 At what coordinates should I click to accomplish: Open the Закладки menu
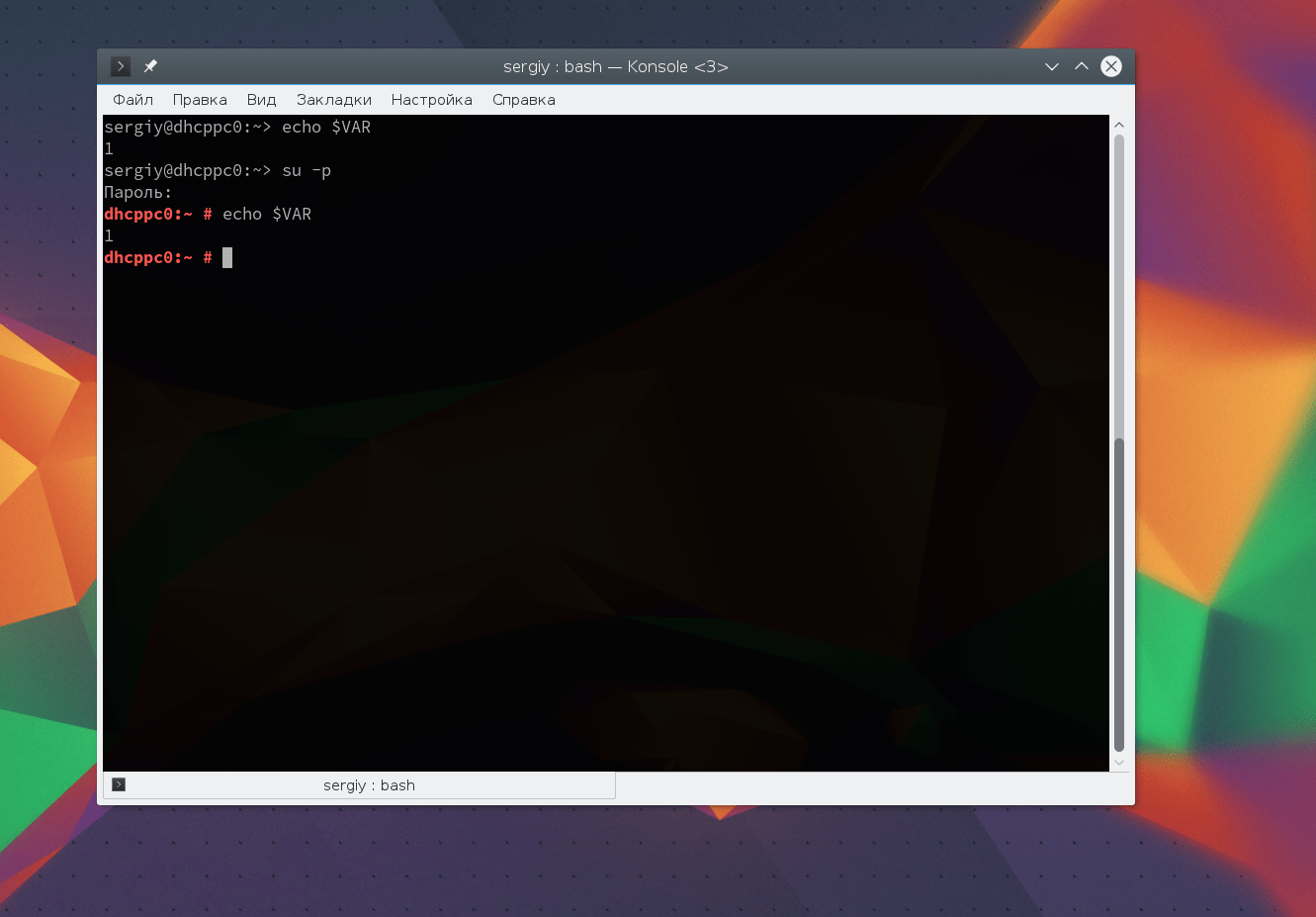(x=333, y=100)
